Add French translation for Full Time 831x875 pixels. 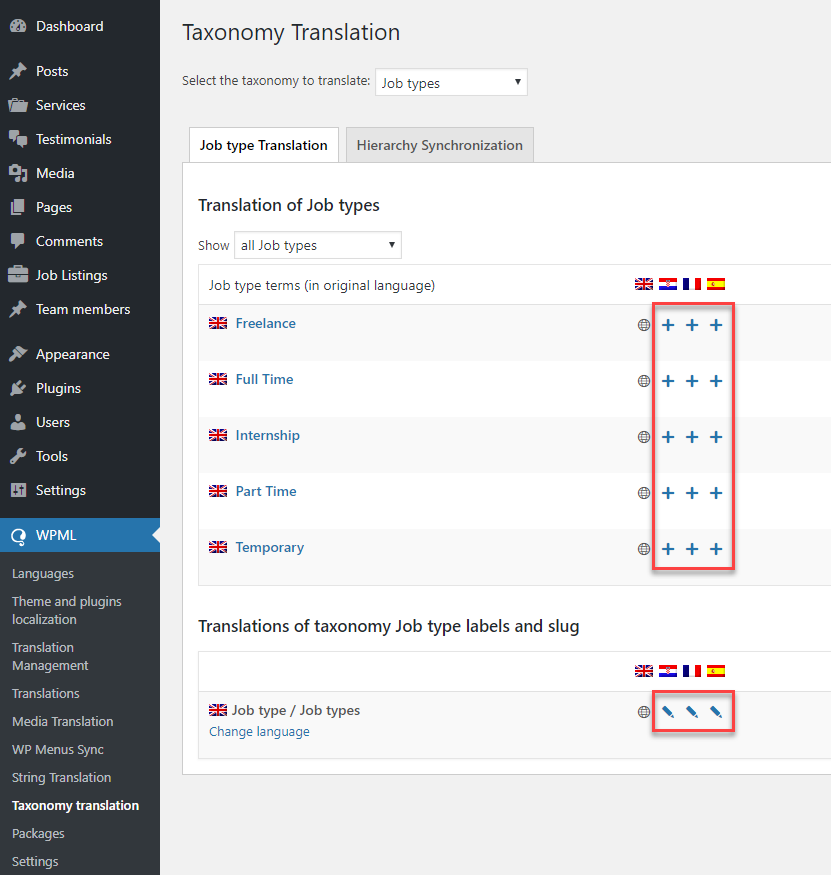click(x=691, y=381)
